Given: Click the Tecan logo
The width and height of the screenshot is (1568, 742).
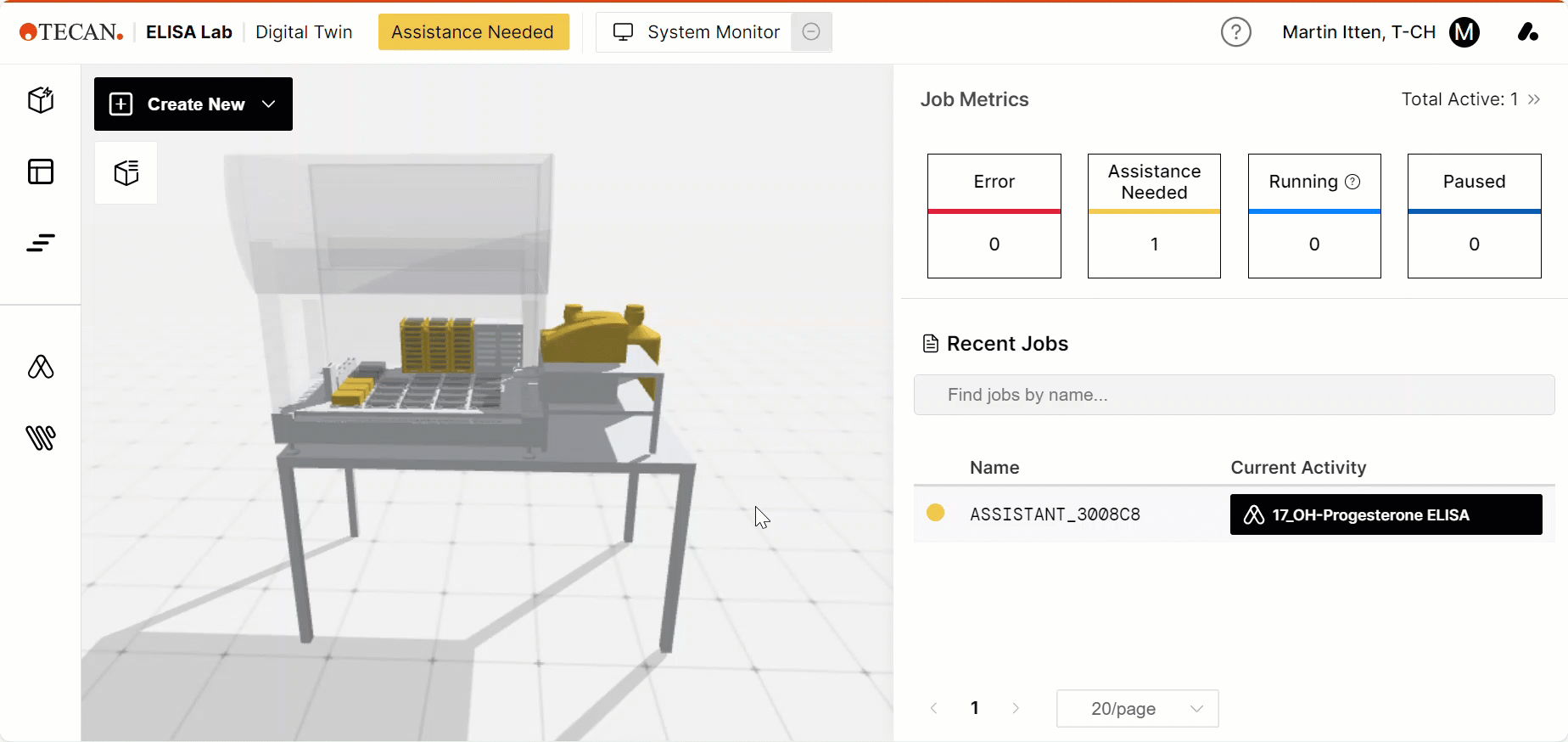Looking at the screenshot, I should coord(71,32).
